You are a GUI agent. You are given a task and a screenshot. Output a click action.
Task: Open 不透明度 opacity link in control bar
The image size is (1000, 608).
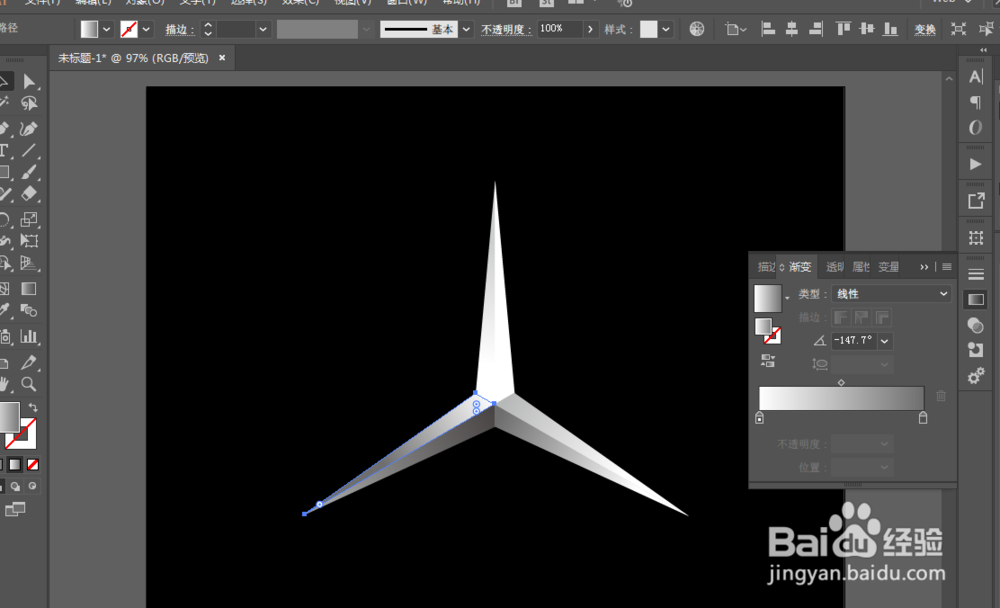(x=506, y=29)
